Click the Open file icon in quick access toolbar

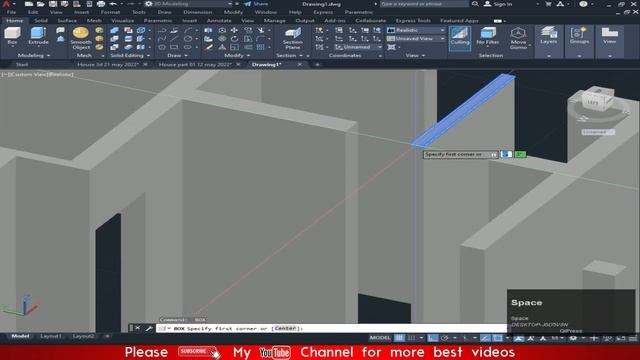(40, 4)
